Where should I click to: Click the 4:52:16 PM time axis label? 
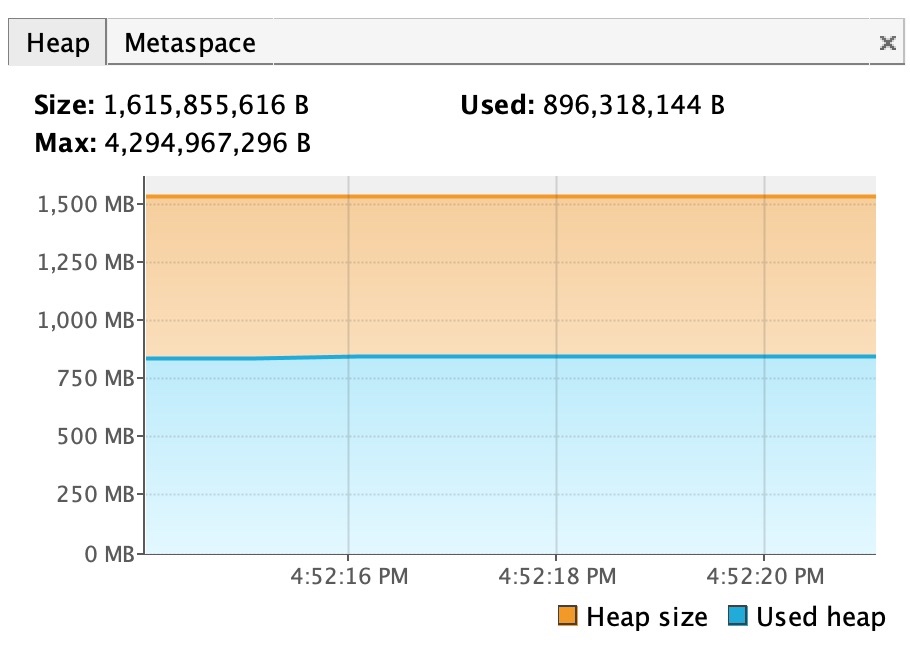click(349, 576)
